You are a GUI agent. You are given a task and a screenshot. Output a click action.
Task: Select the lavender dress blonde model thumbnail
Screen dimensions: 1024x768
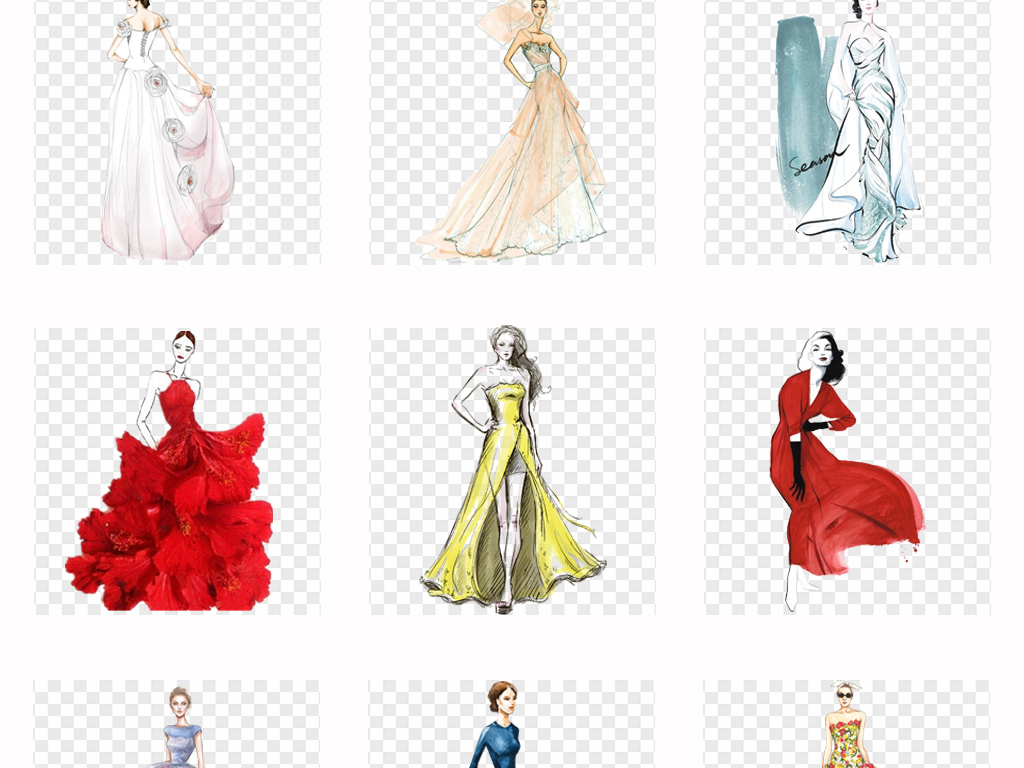(177, 724)
